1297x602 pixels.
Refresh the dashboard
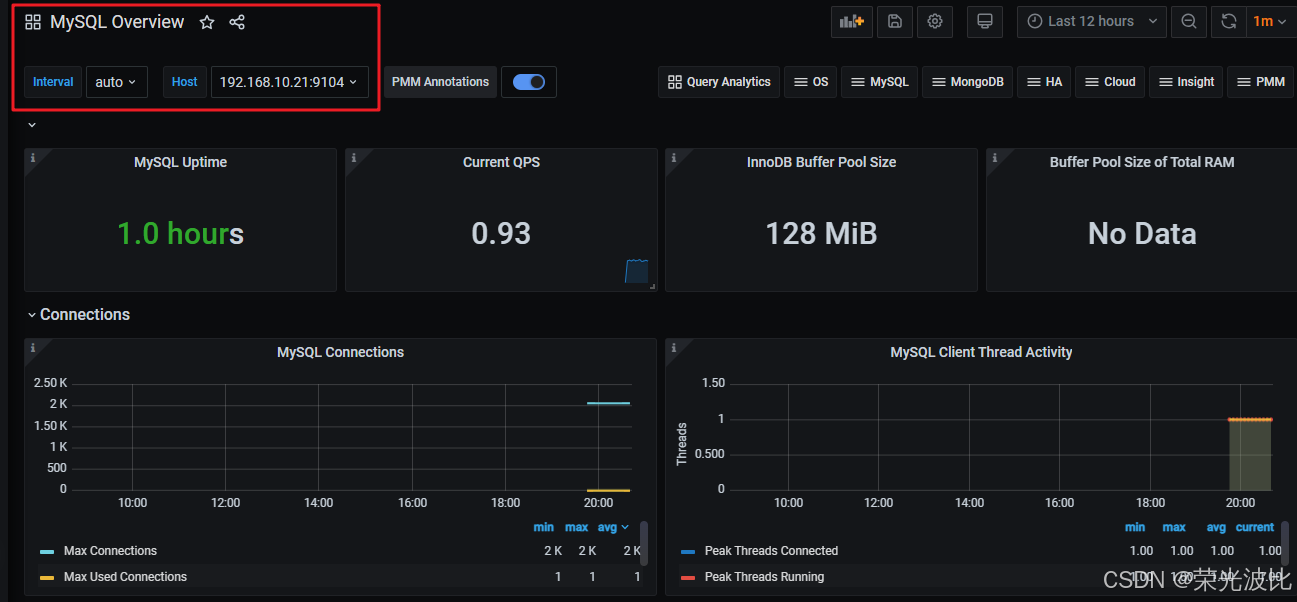[1229, 21]
